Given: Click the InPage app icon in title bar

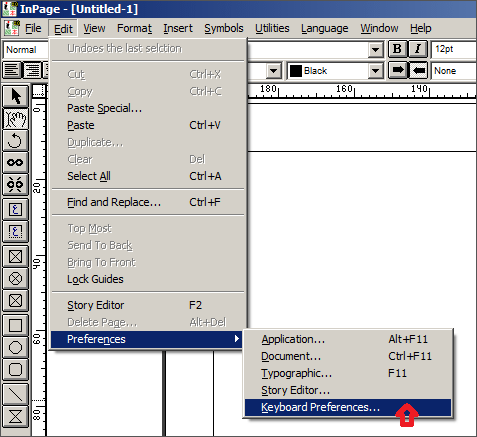Looking at the screenshot, I should [x=9, y=9].
